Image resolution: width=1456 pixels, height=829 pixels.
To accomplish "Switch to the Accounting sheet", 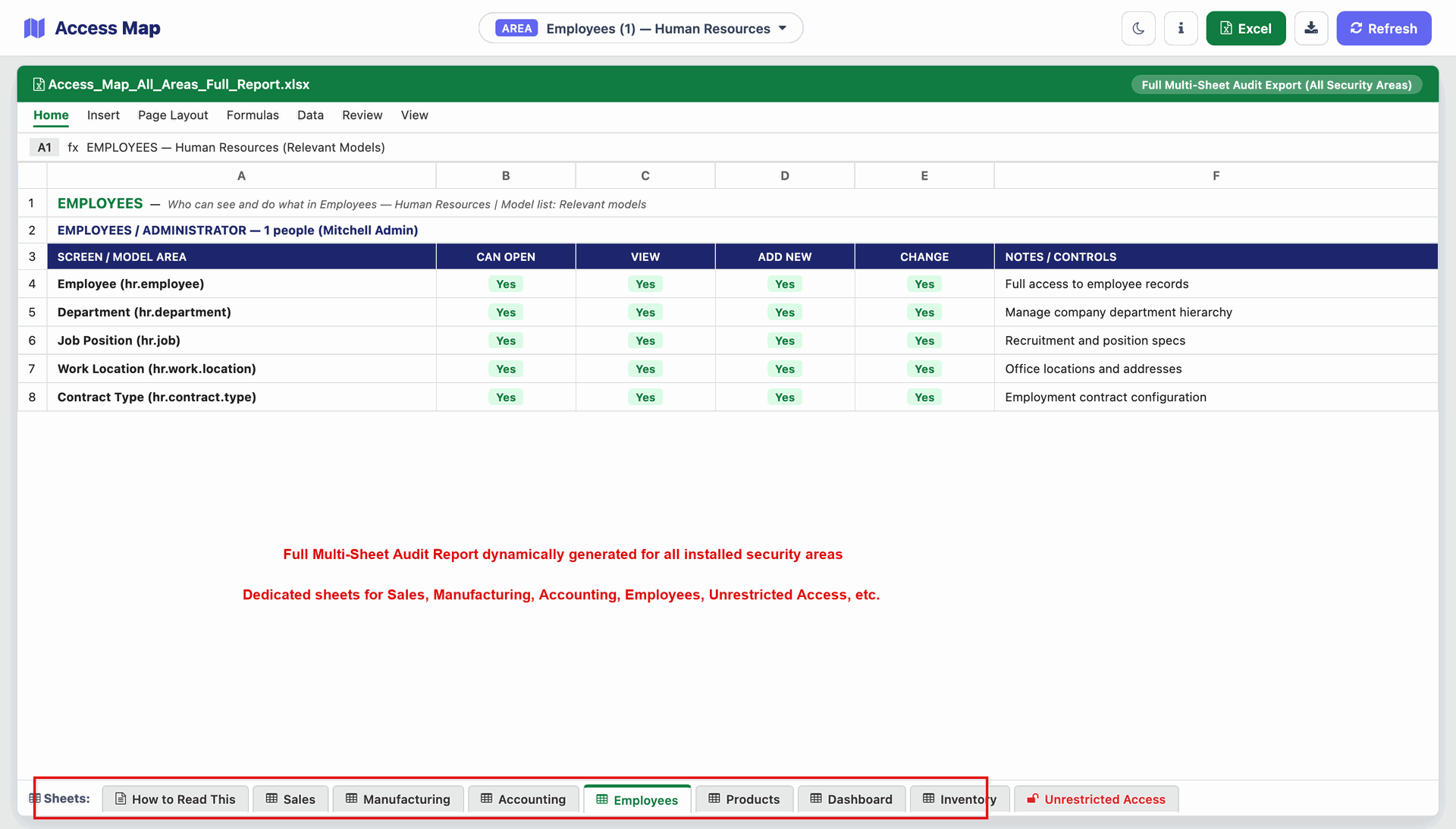I will [x=523, y=799].
